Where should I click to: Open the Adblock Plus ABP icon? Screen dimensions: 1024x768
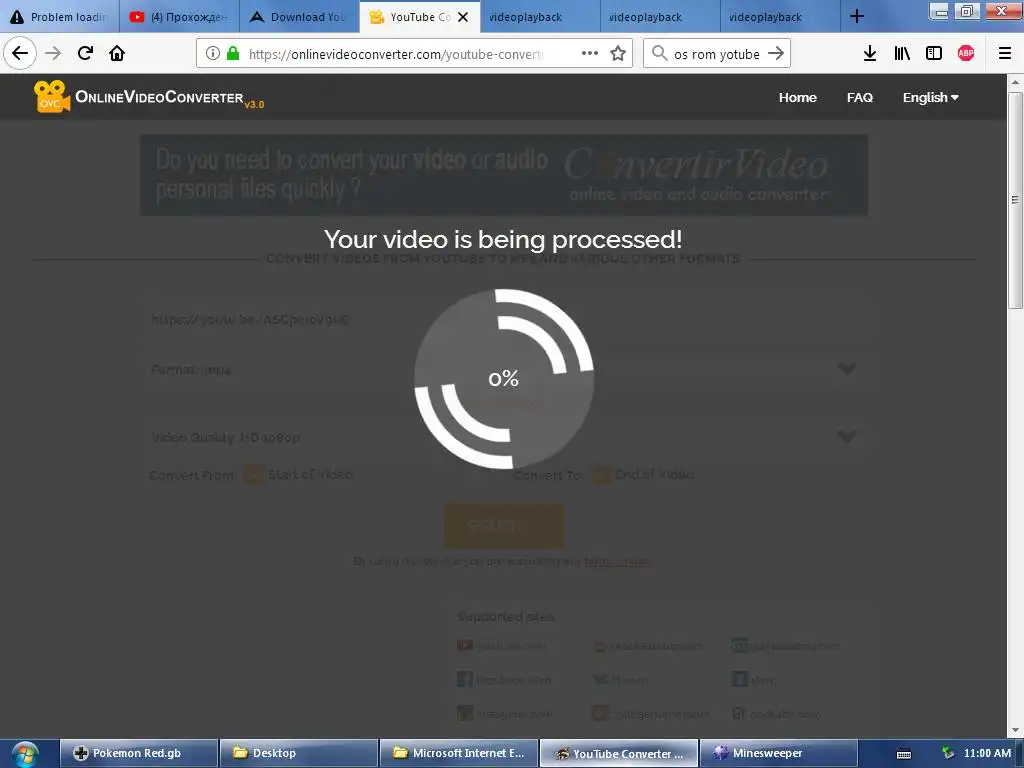click(966, 54)
